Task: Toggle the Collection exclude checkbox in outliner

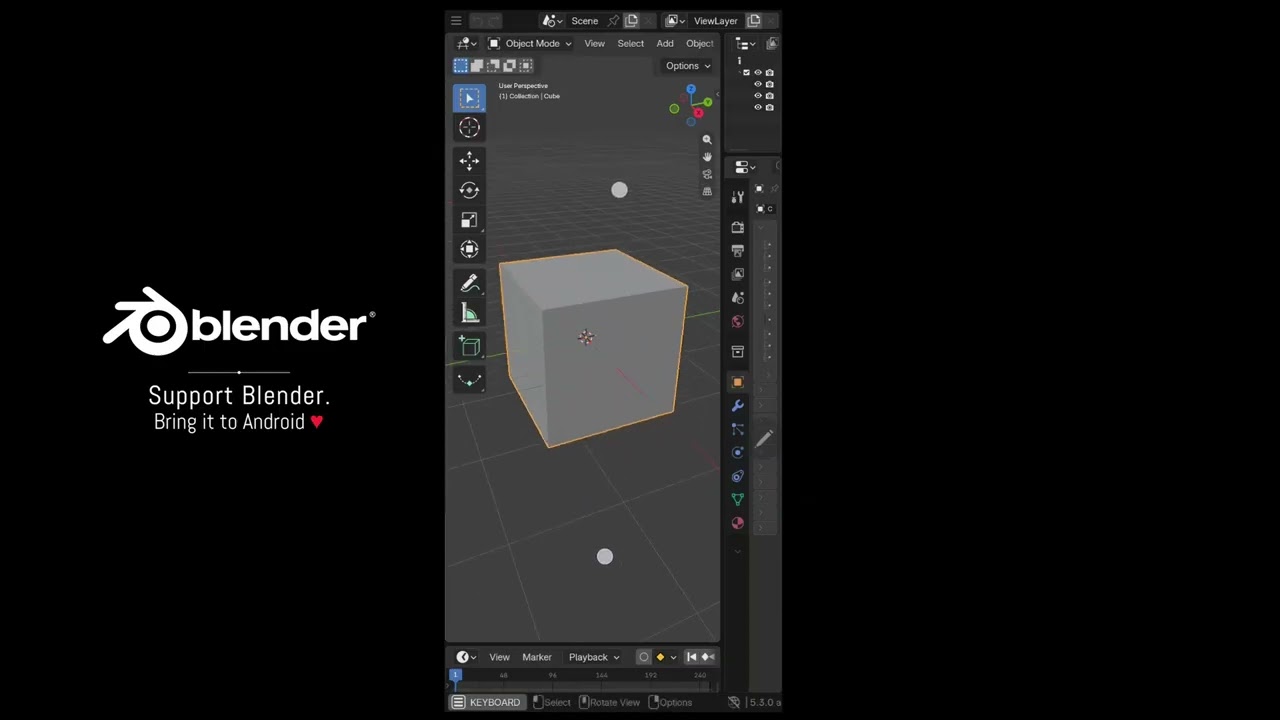Action: 746,73
